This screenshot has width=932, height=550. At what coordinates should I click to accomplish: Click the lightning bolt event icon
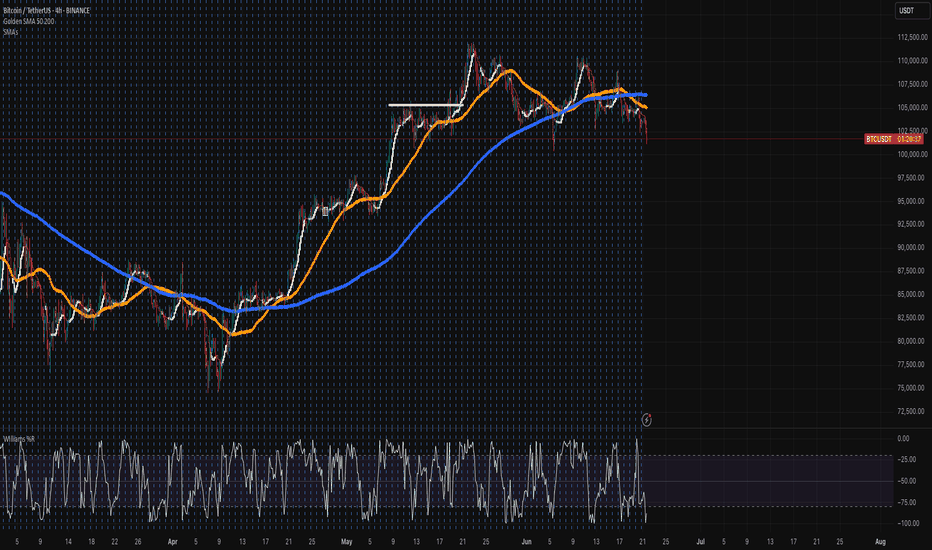(647, 420)
